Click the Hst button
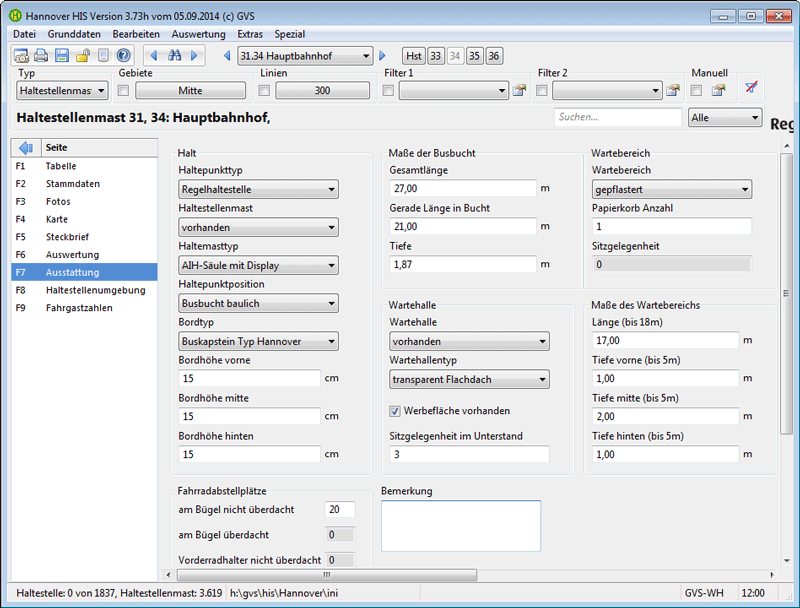 click(414, 56)
